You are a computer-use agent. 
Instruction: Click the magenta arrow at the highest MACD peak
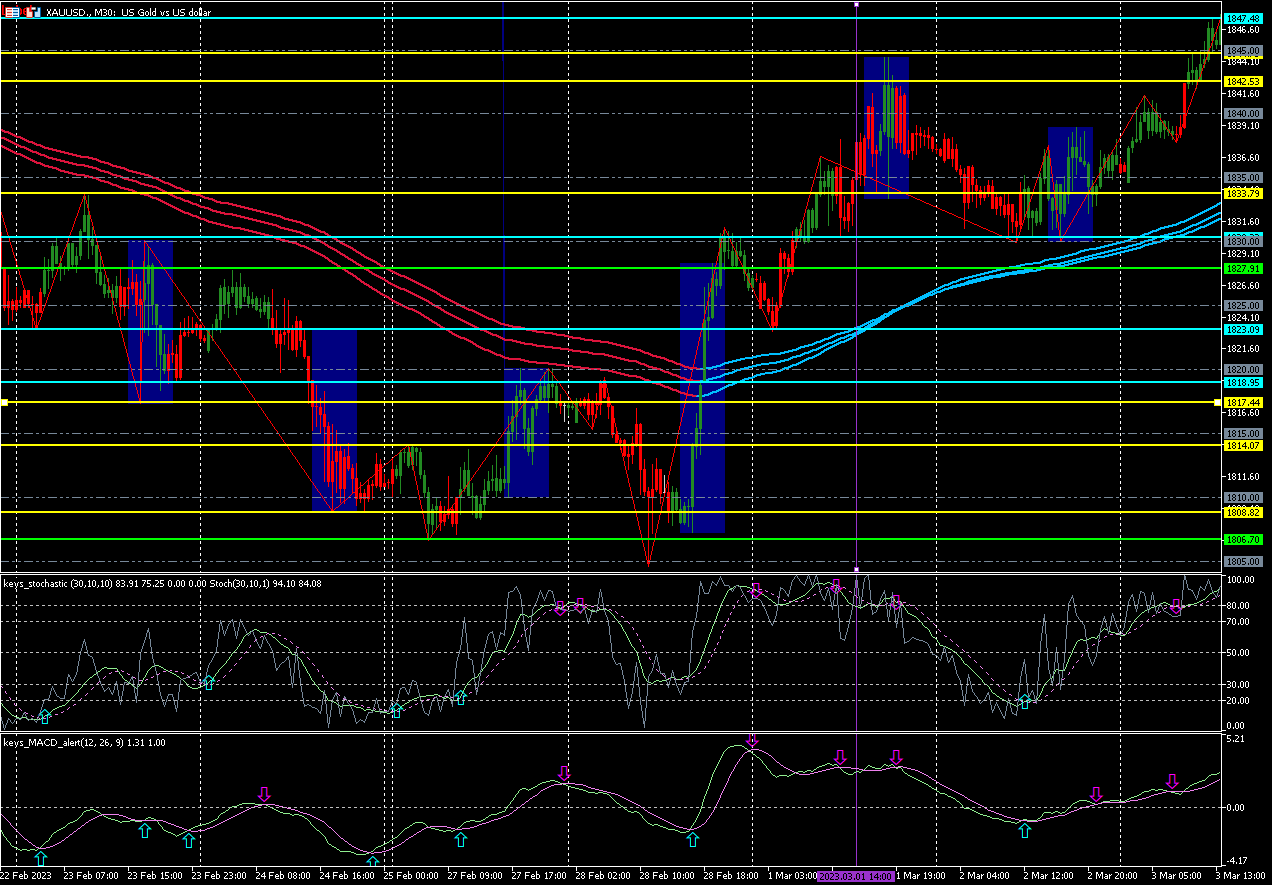(x=752, y=740)
